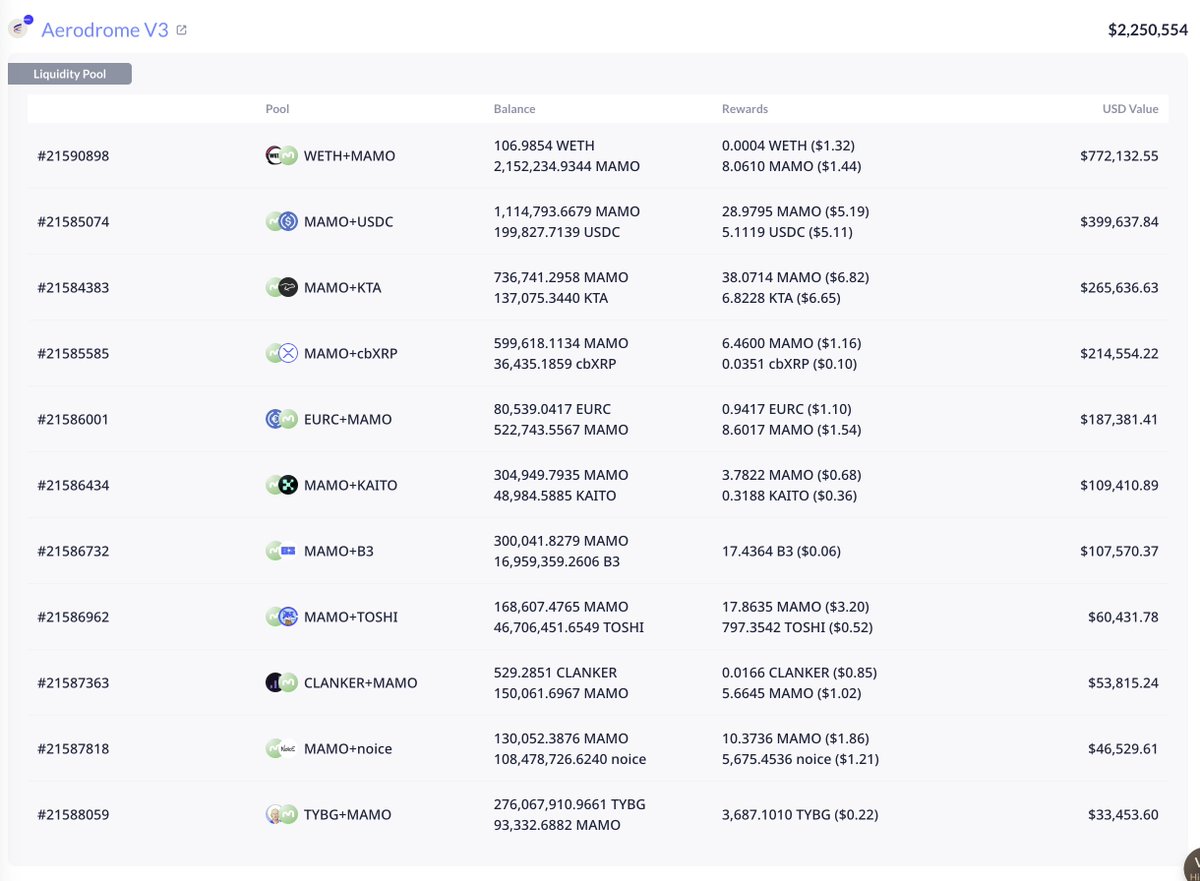
Task: Click the 36,435.1859 cbXRP balance
Action: [555, 364]
